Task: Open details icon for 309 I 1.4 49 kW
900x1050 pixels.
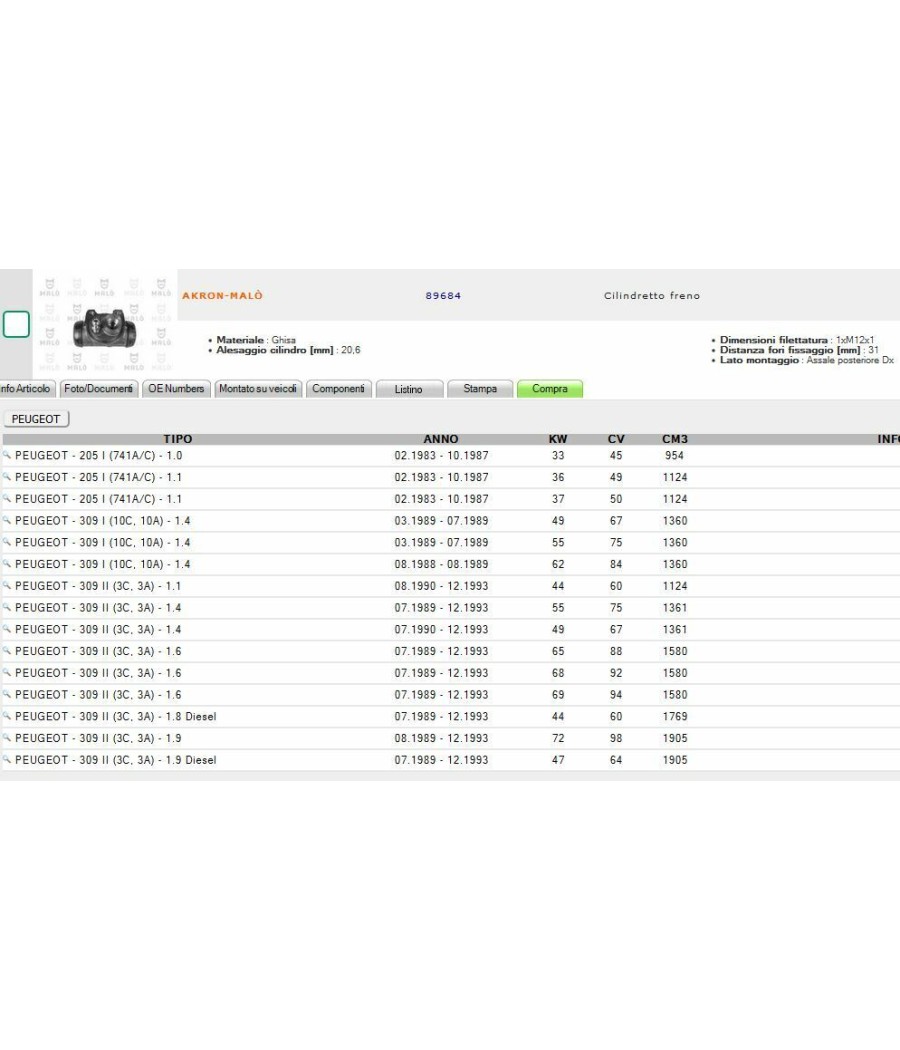Action: pos(7,520)
